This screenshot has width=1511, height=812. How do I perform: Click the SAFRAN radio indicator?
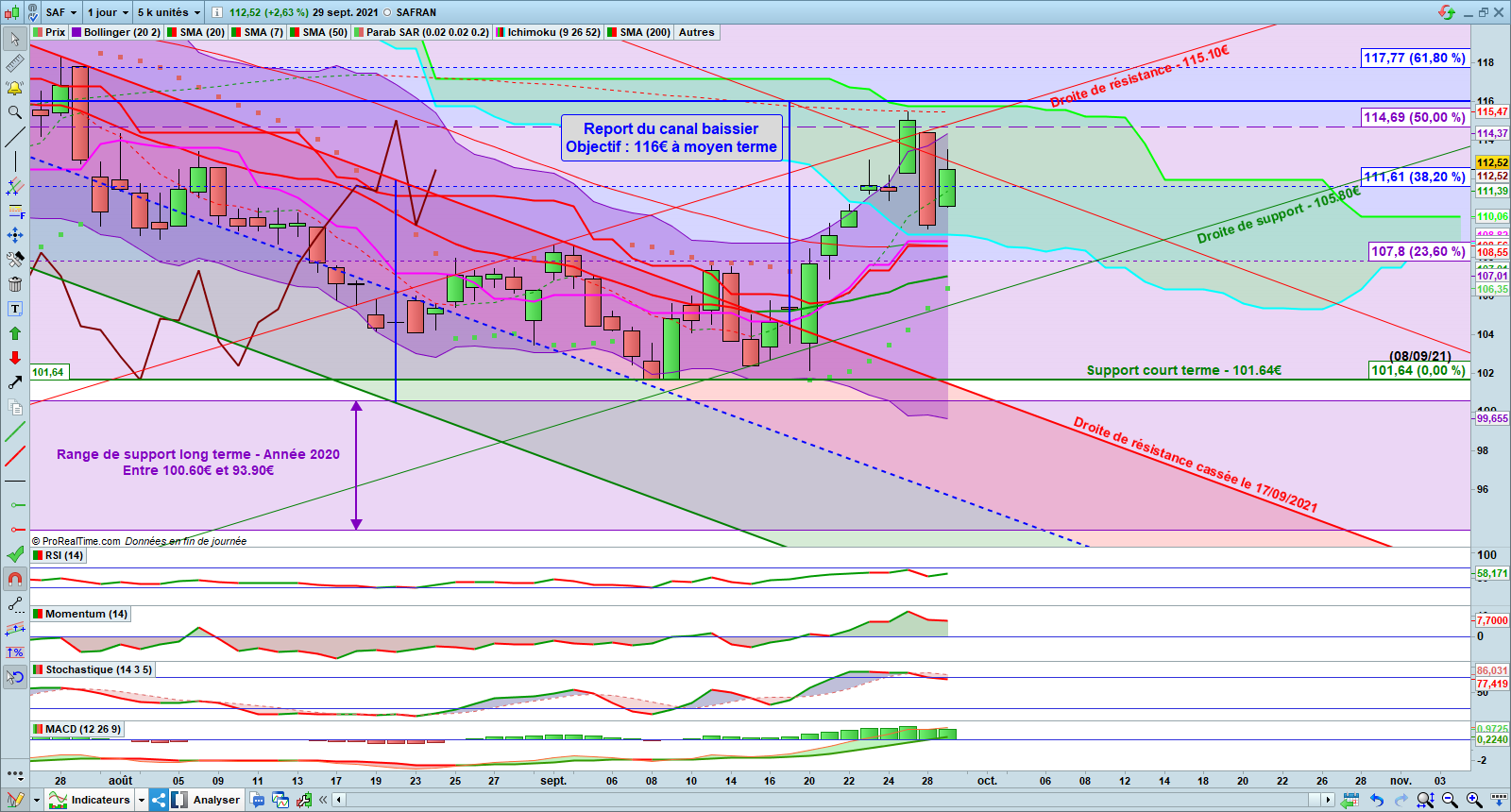coord(387,12)
